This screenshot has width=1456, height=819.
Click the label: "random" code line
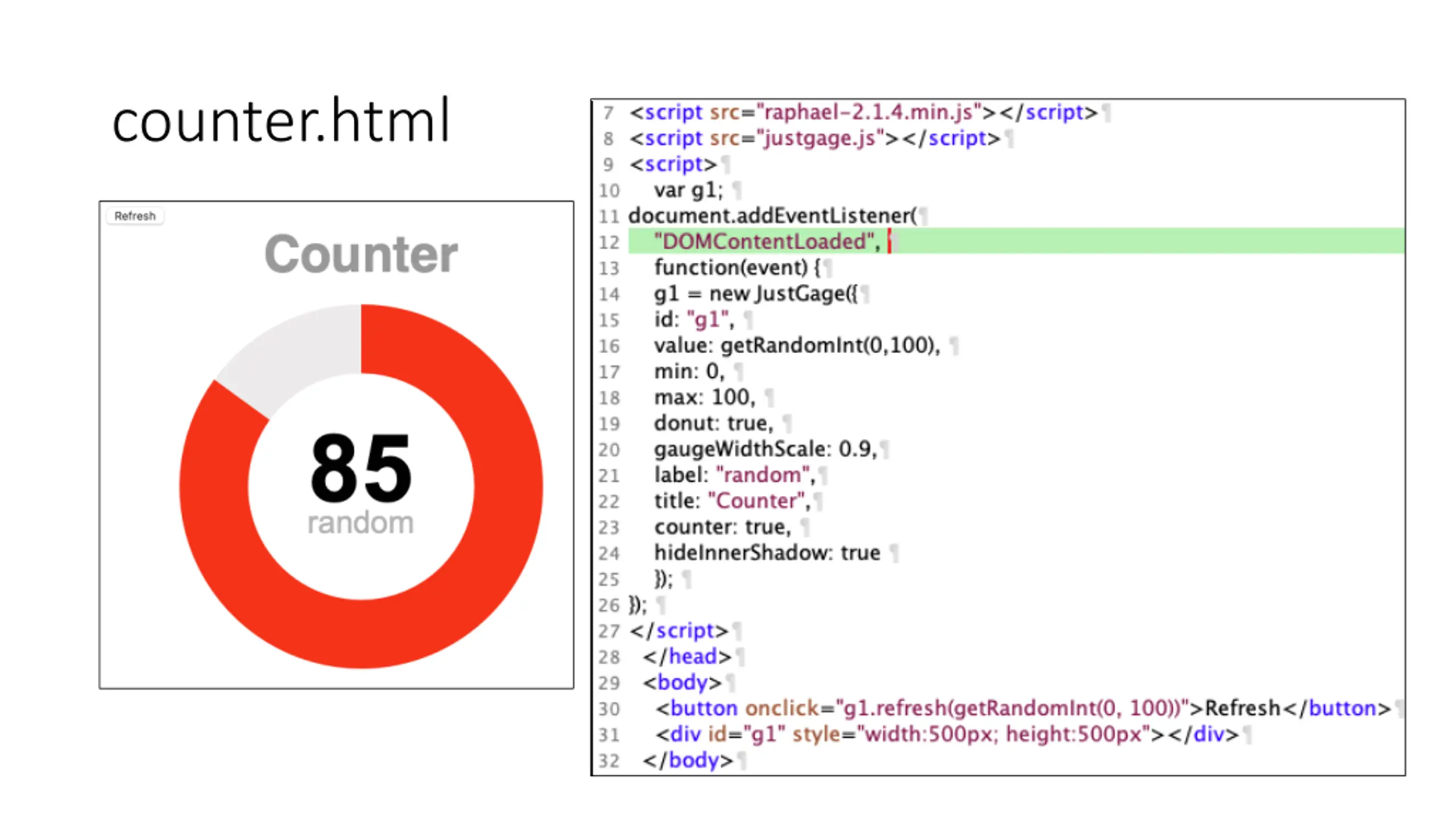click(734, 475)
